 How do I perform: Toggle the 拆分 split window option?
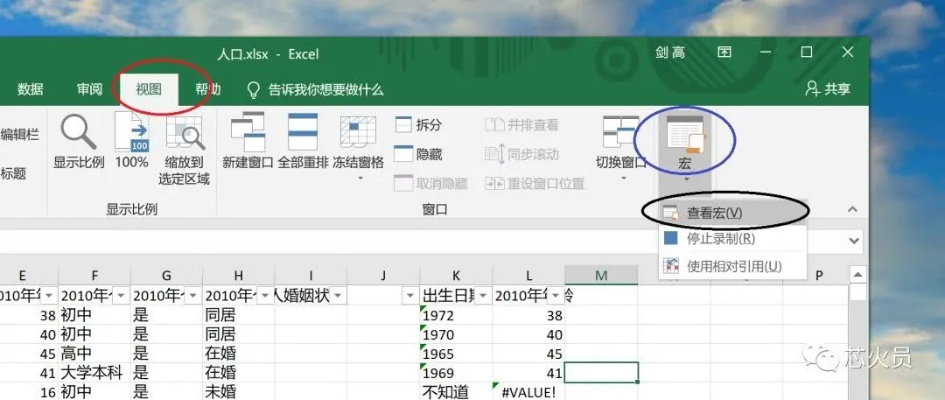[418, 125]
